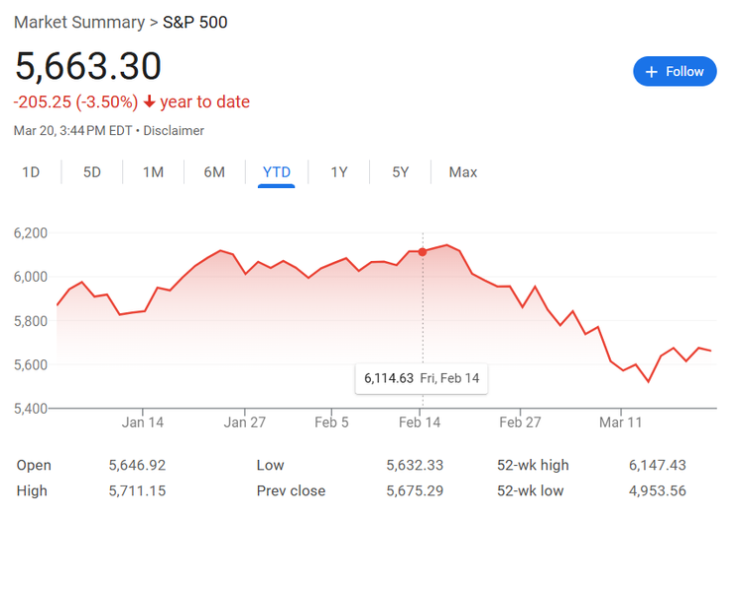737x590 pixels.
Task: Click the -205.25 (-3.50%) change value
Action: click(76, 102)
